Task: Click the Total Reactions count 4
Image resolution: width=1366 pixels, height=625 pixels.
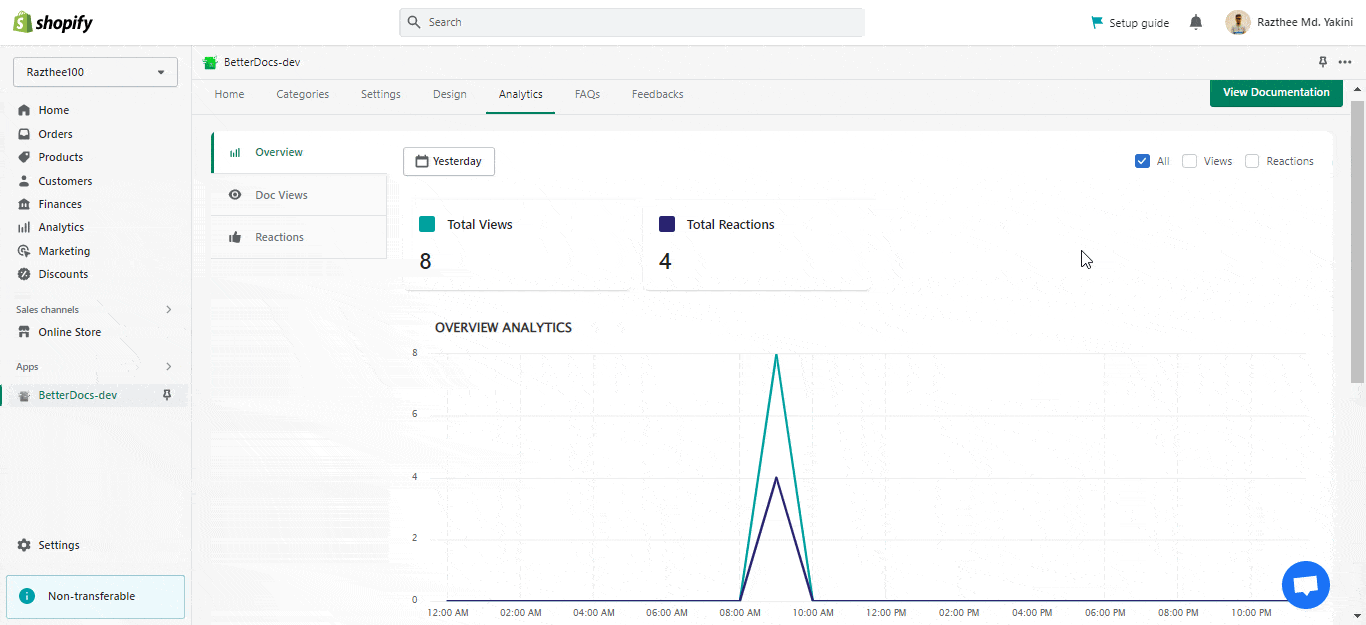Action: pyautogui.click(x=666, y=262)
